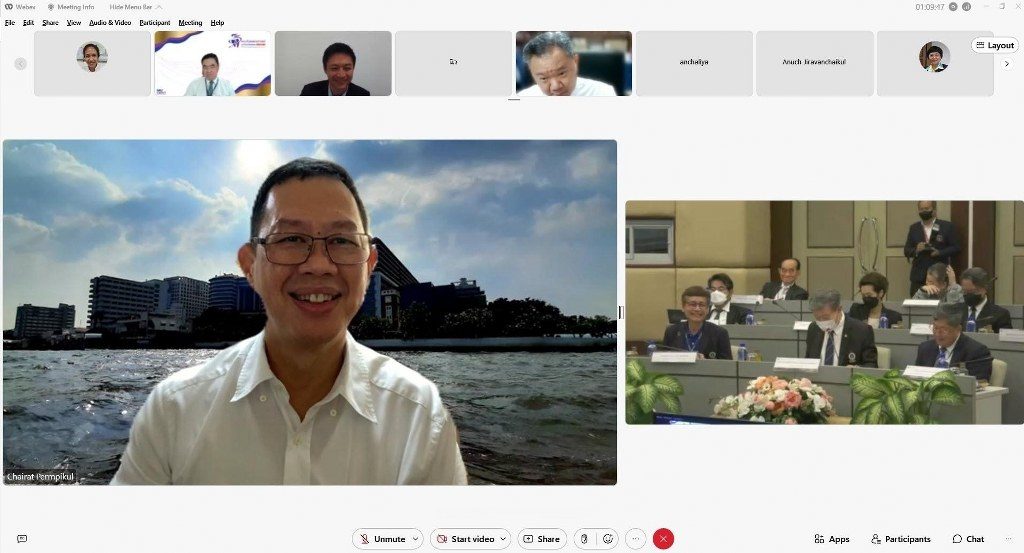Open the reactions smiley icon
1024x553 pixels.
click(x=606, y=539)
